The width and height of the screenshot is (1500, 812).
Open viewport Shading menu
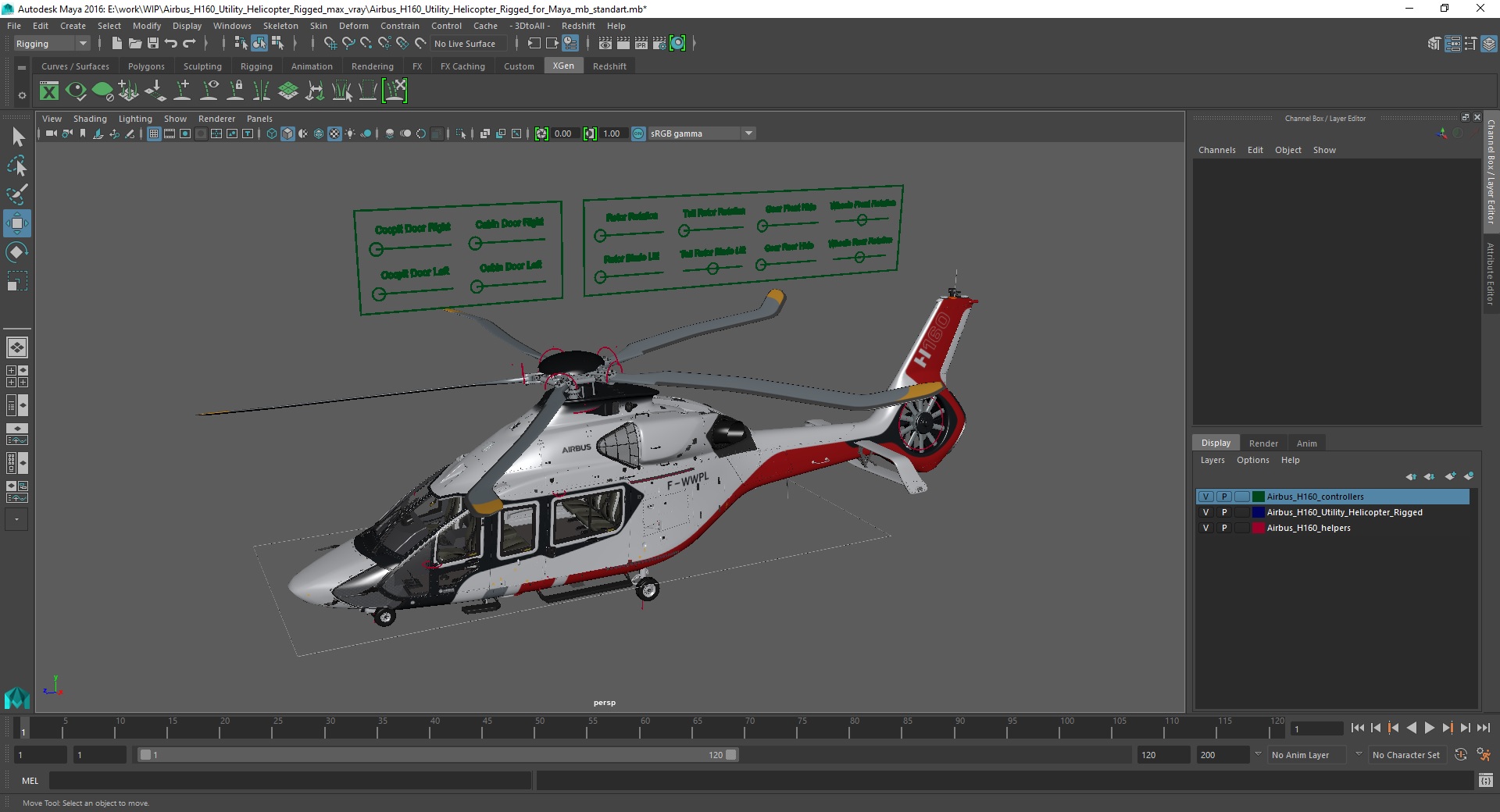[90, 119]
